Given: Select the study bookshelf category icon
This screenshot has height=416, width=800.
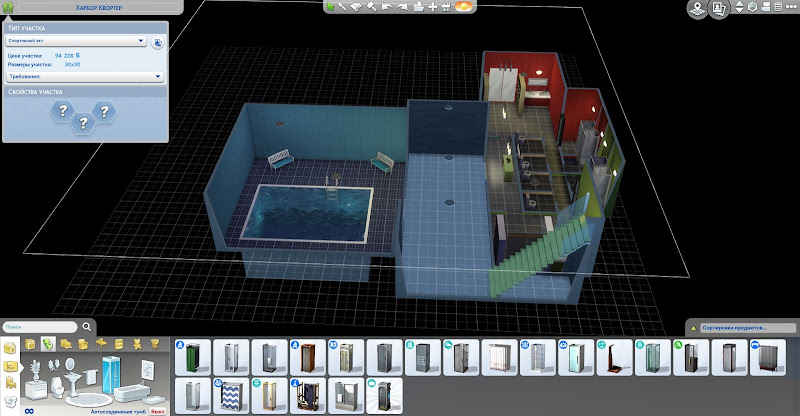Looking at the screenshot, I should (119, 344).
